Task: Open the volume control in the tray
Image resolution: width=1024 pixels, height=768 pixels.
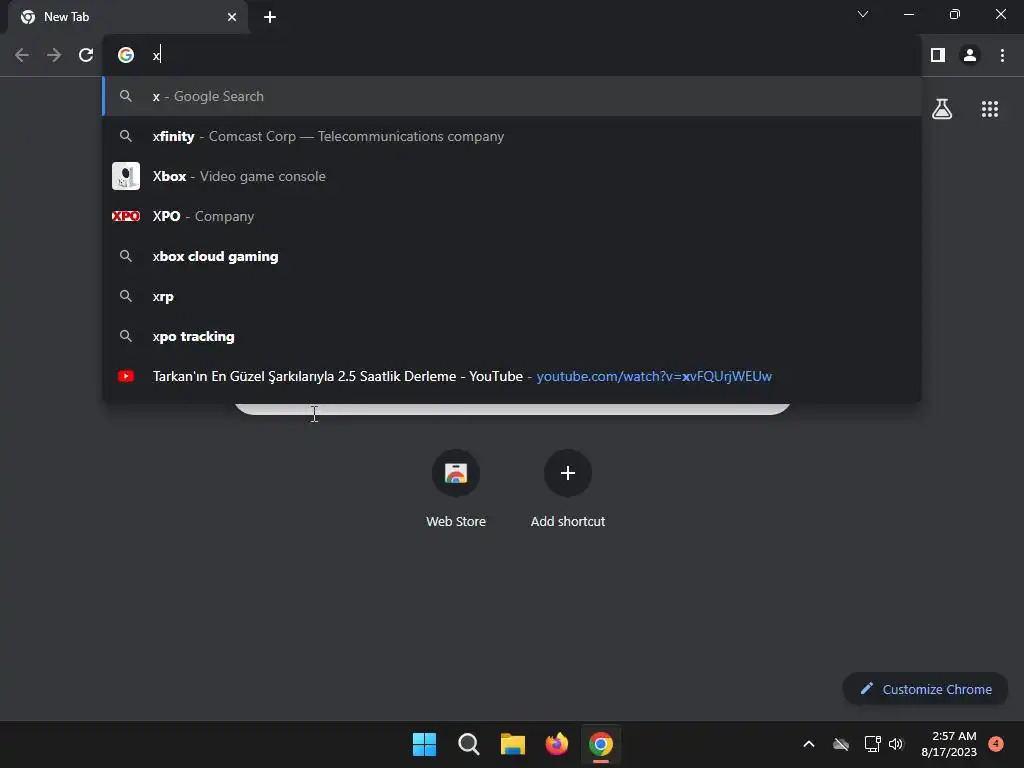Action: coord(896,744)
